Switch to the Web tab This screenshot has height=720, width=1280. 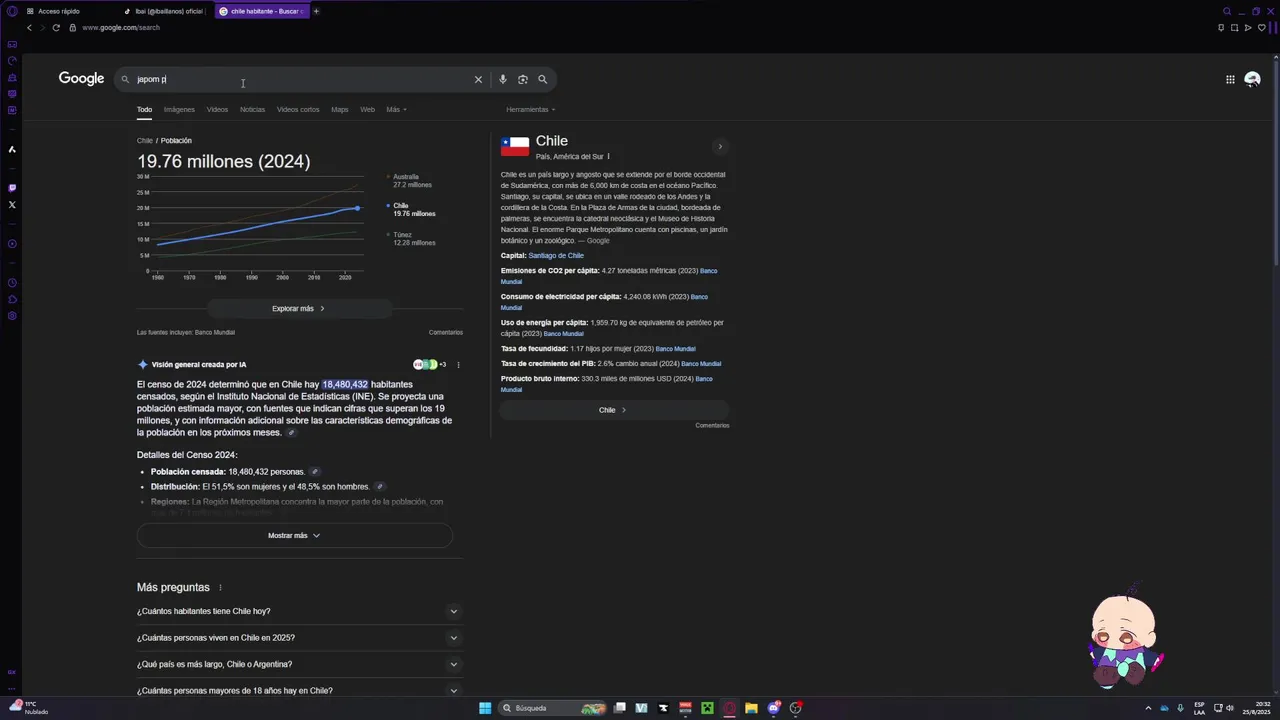click(367, 110)
